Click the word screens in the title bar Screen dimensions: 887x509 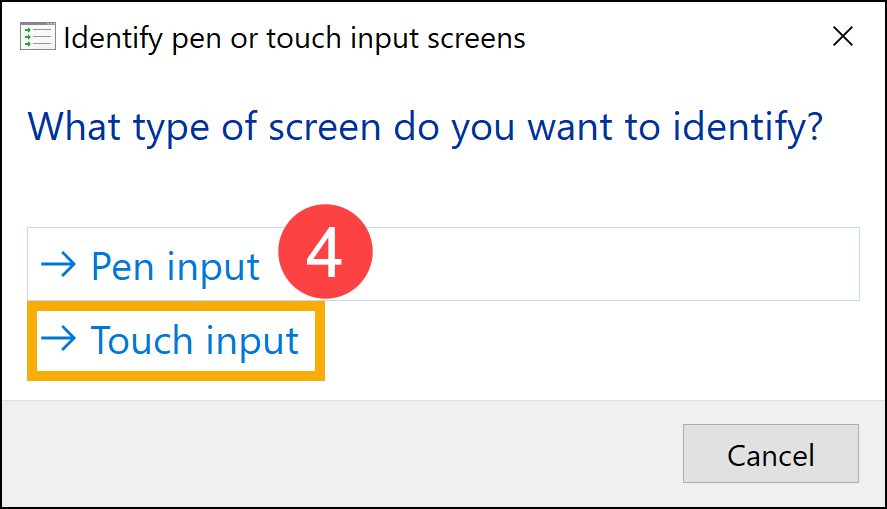(x=476, y=39)
